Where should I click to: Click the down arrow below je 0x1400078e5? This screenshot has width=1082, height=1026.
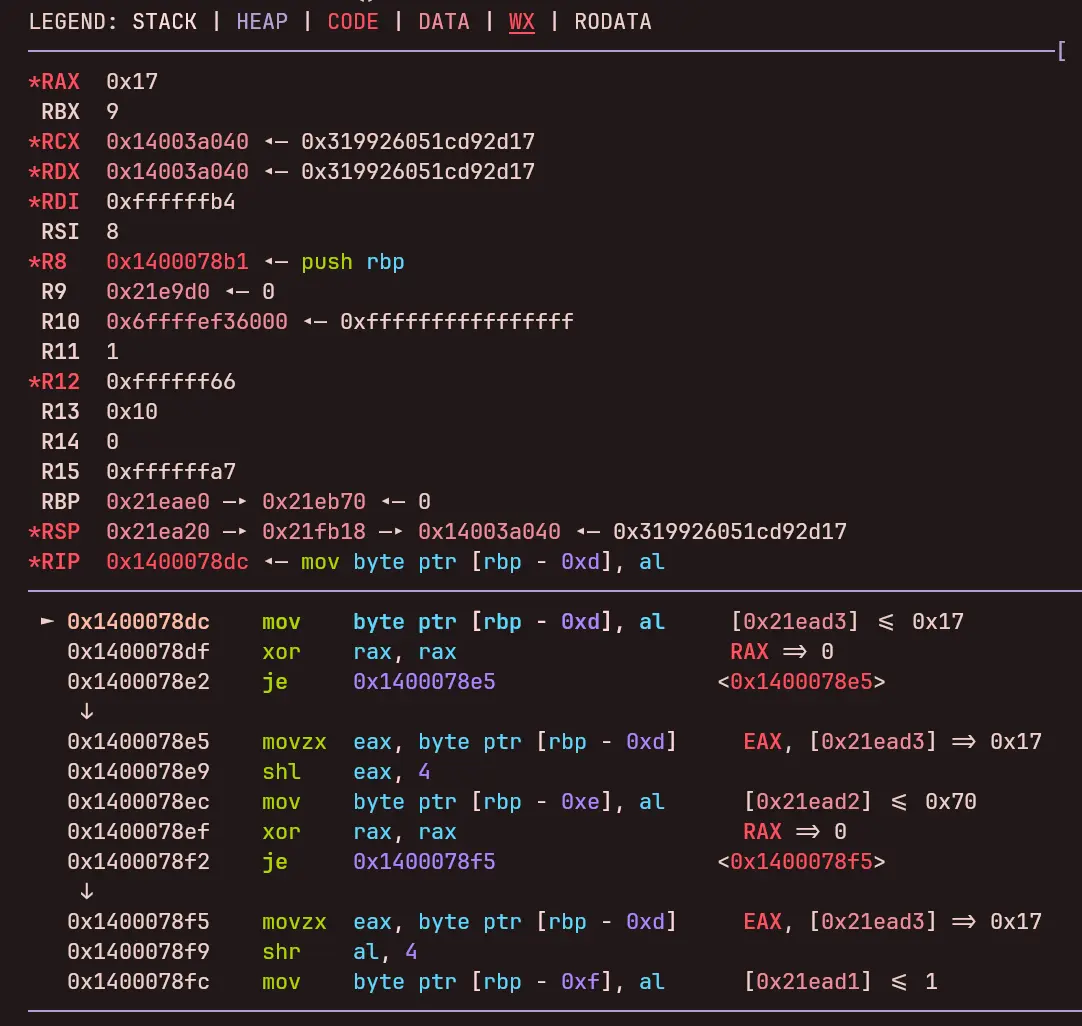pos(86,712)
